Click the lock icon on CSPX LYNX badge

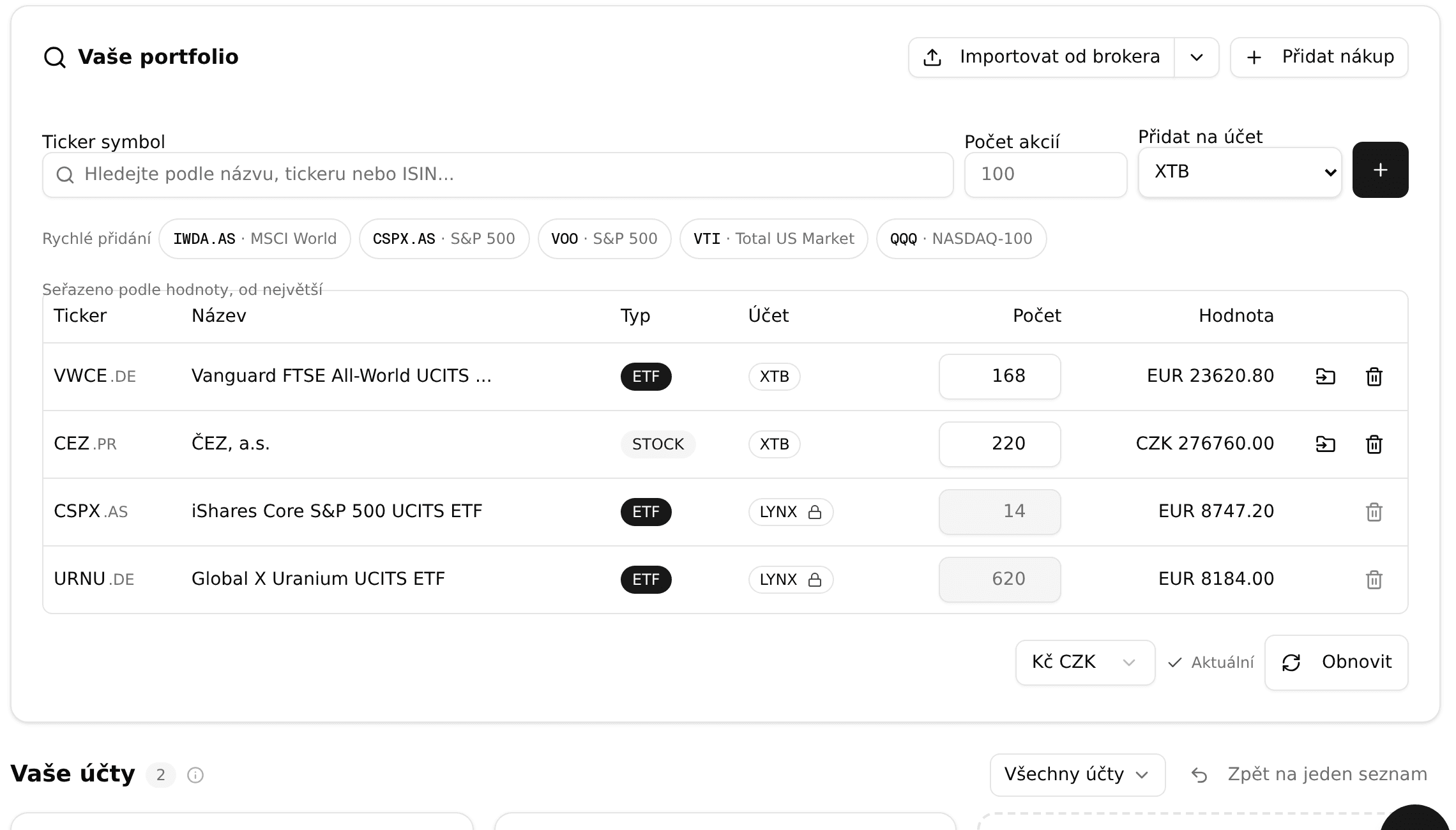pos(815,512)
